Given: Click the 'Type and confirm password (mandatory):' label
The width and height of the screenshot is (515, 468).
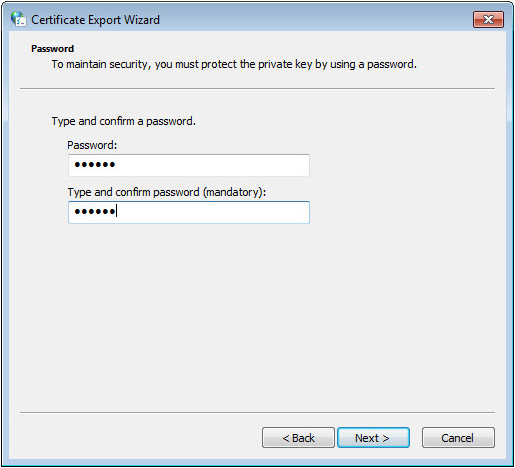Looking at the screenshot, I should point(167,192).
